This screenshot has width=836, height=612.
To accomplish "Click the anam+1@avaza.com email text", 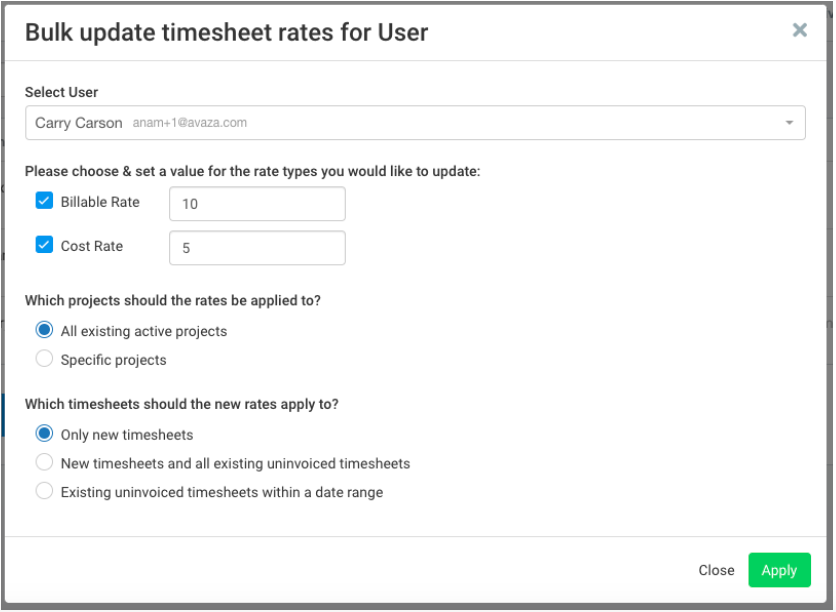I will coord(189,123).
